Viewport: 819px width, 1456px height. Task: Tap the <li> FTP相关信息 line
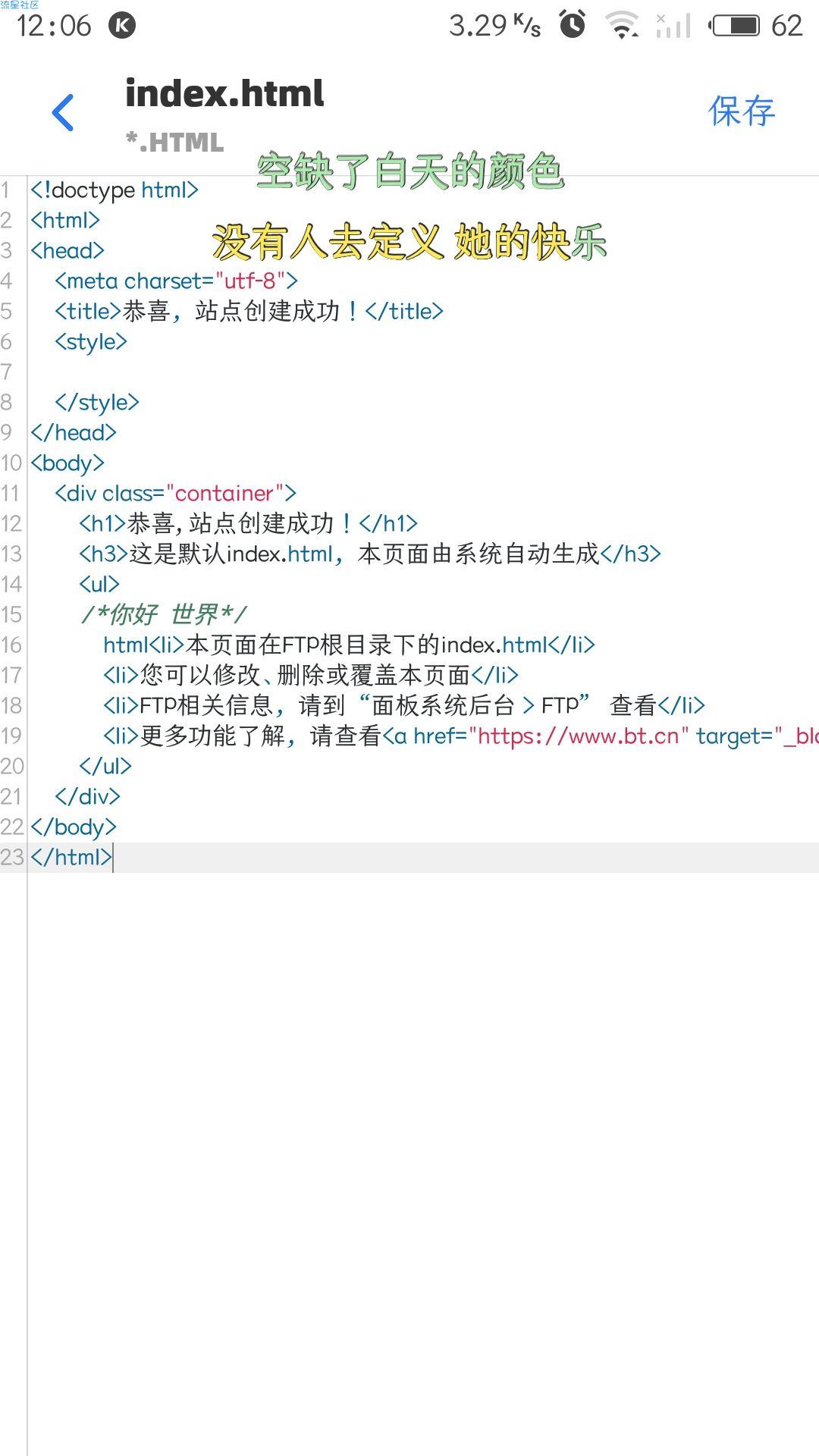(404, 705)
